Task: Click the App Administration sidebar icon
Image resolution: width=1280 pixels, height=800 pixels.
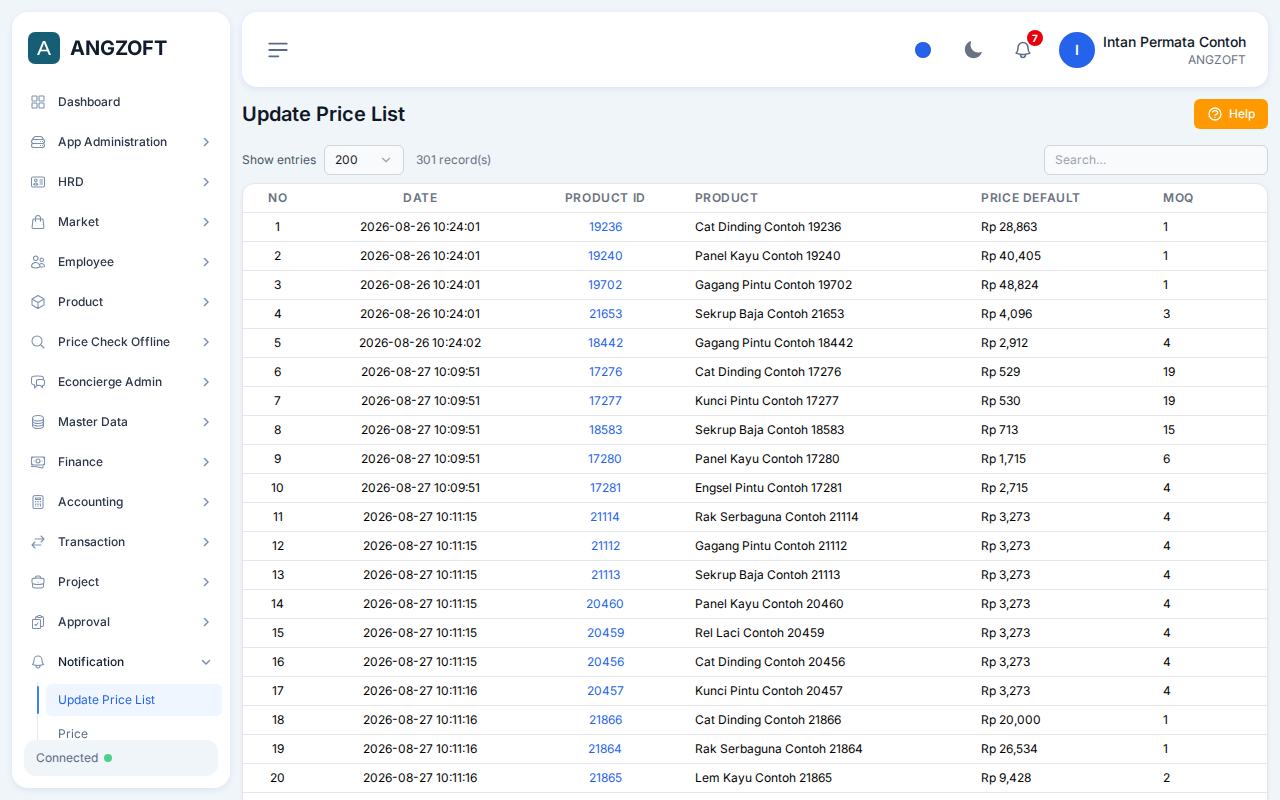Action: pyautogui.click(x=38, y=142)
